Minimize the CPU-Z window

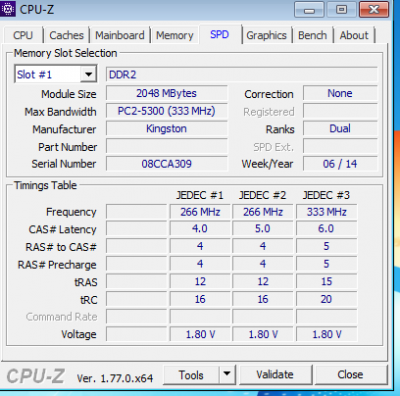309,10
